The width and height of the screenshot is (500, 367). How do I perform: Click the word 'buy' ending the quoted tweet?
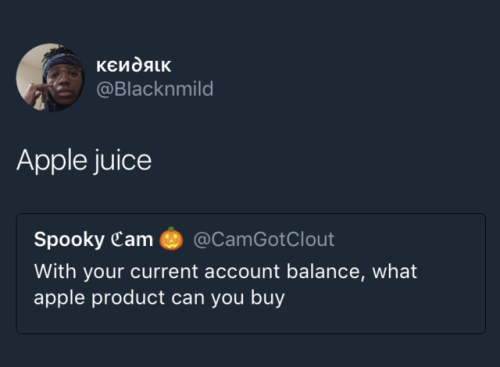coord(268,298)
